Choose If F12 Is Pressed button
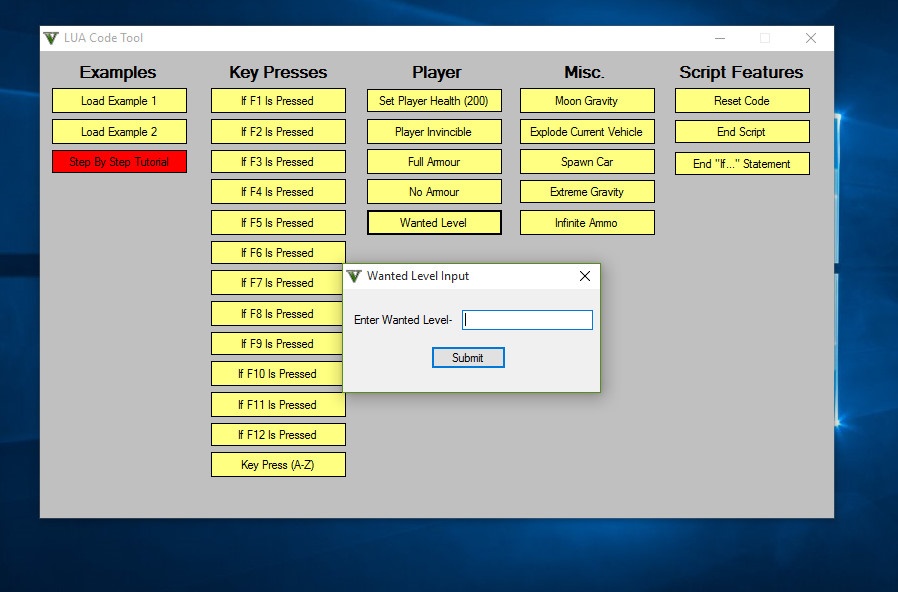898x592 pixels. click(x=278, y=435)
